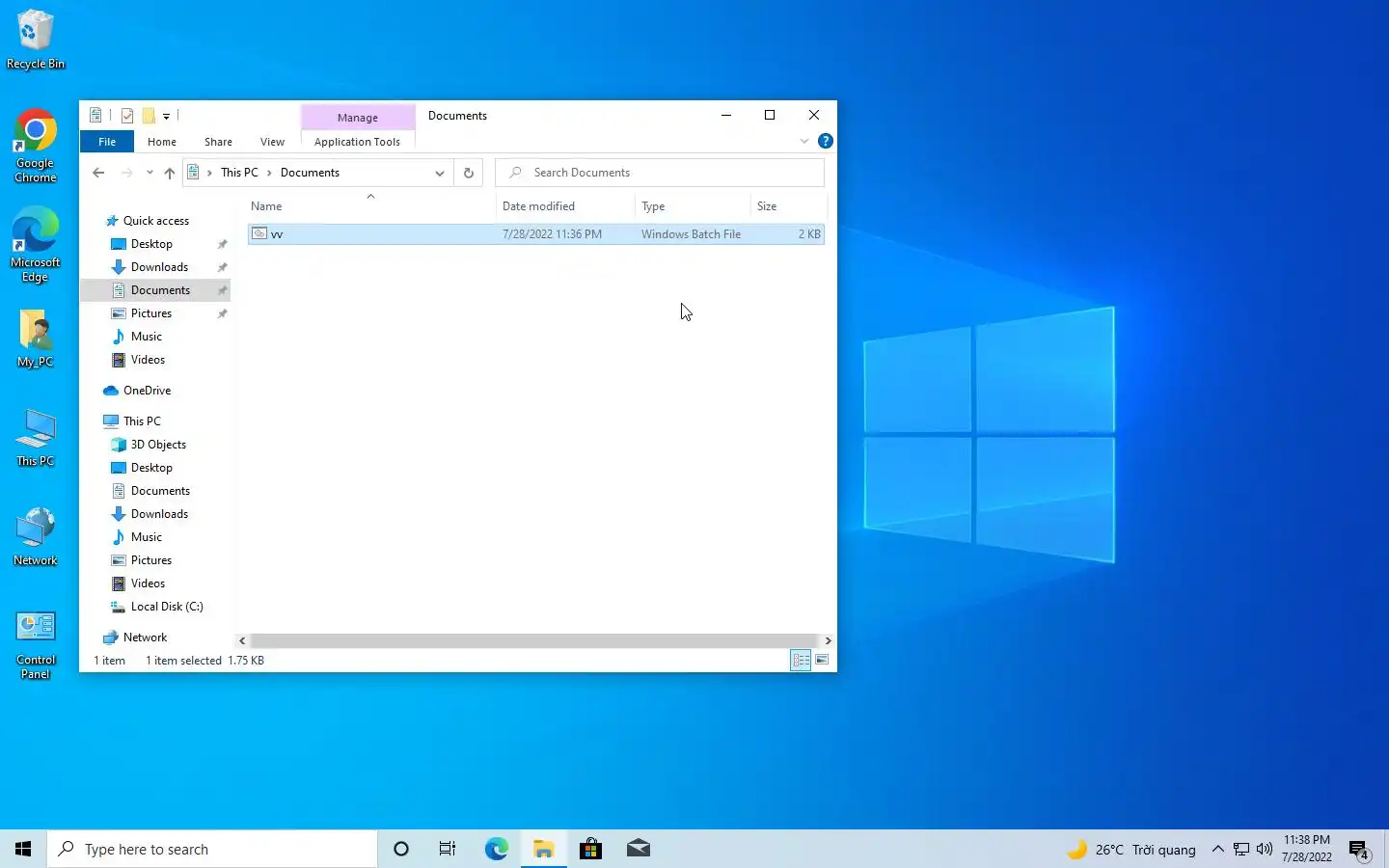Viewport: 1389px width, 868px height.
Task: Open the Windows Start menu
Action: tap(23, 849)
